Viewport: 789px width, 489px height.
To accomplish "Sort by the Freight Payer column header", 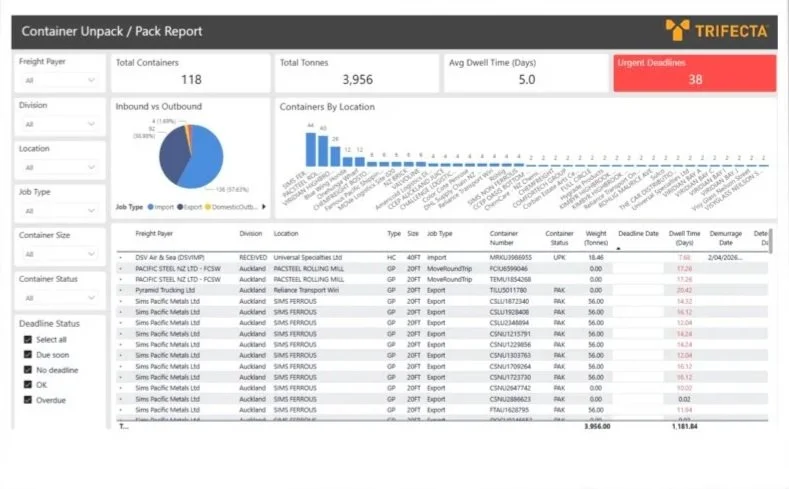I will [154, 233].
